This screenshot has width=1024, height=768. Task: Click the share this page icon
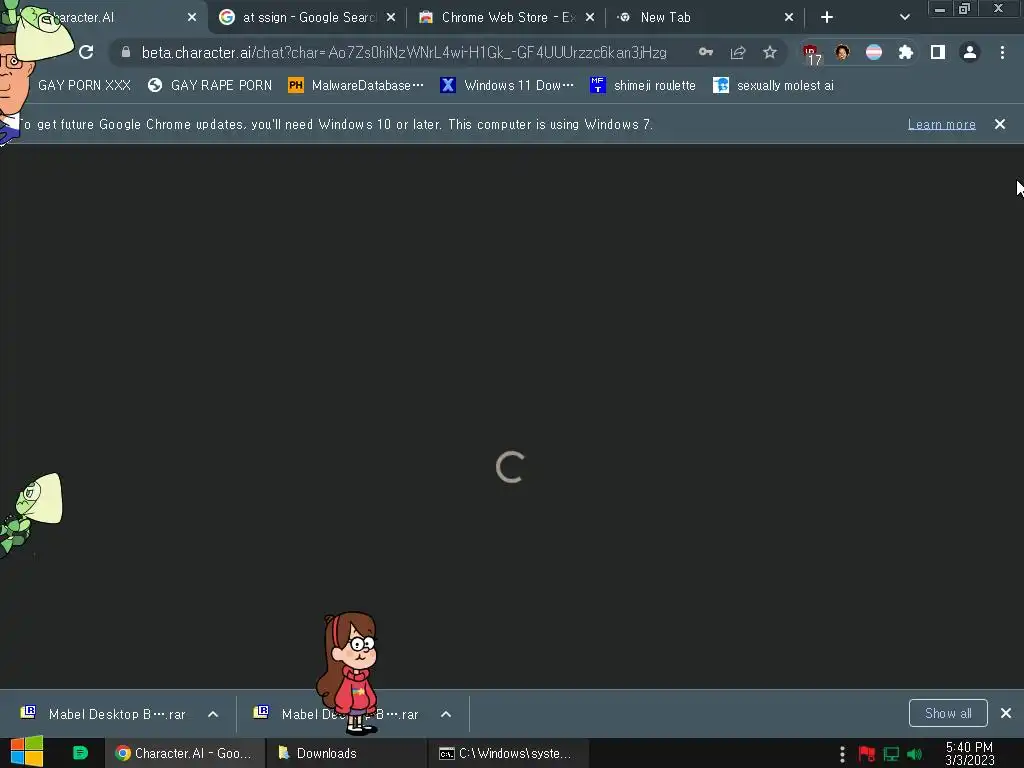tap(738, 52)
